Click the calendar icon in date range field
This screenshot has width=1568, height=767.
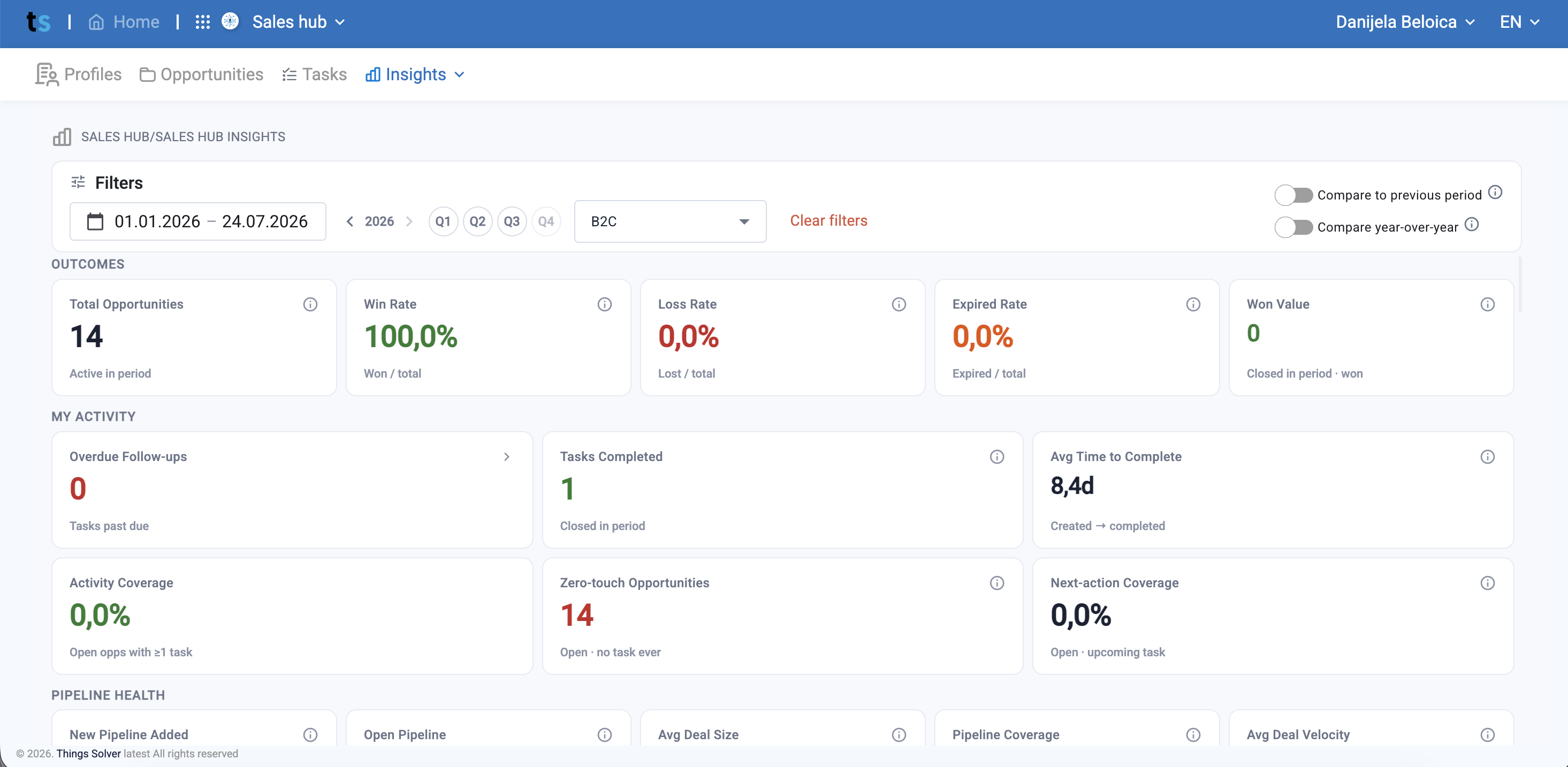tap(95, 221)
